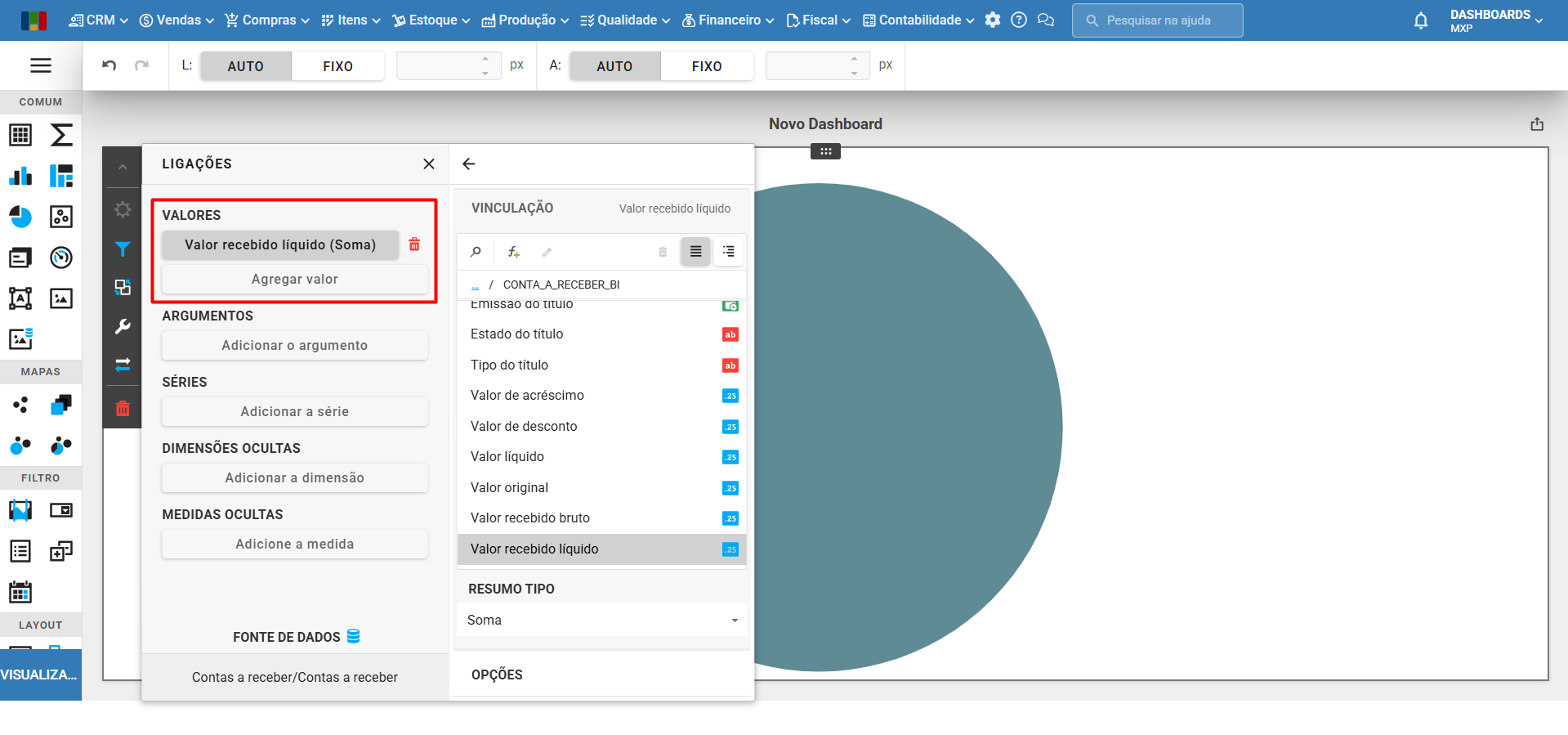Open the notifications bell

pos(1421,20)
